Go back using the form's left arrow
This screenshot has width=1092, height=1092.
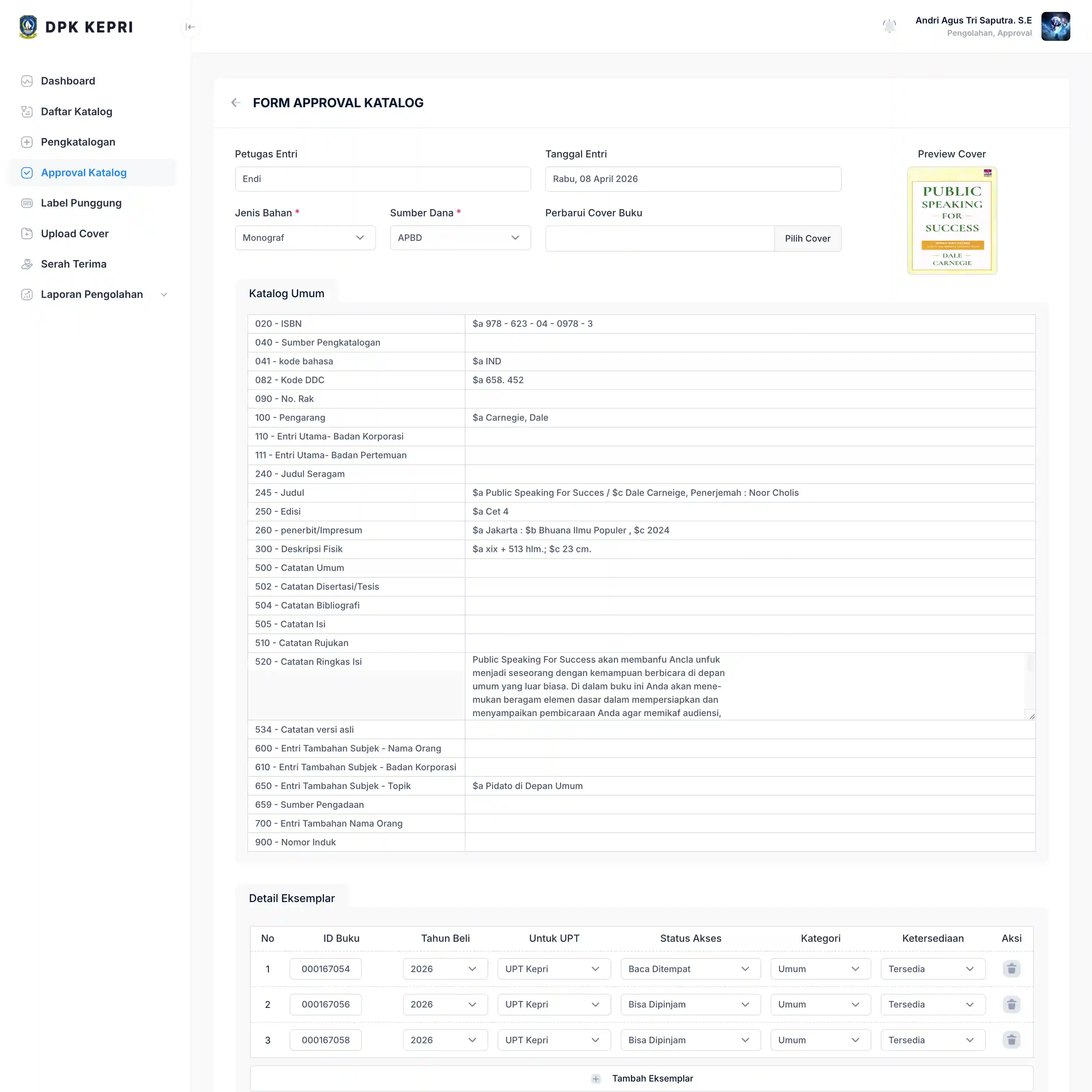tap(236, 102)
